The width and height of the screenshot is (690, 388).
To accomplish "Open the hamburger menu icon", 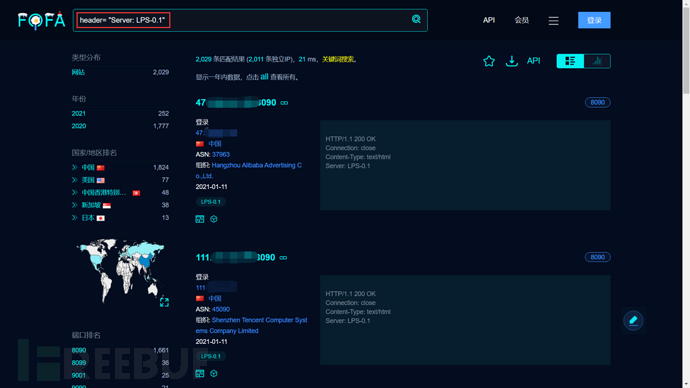I will click(553, 21).
